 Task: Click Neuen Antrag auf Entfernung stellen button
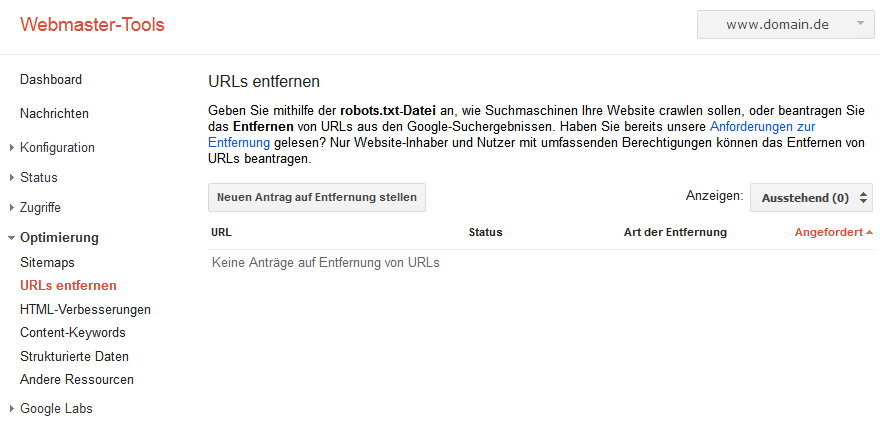tap(317, 197)
